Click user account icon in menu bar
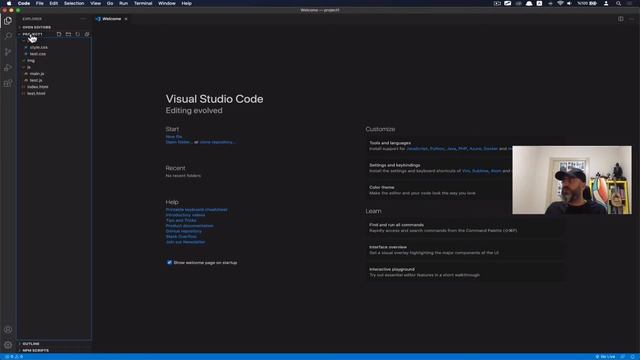 pyautogui.click(x=606, y=3)
